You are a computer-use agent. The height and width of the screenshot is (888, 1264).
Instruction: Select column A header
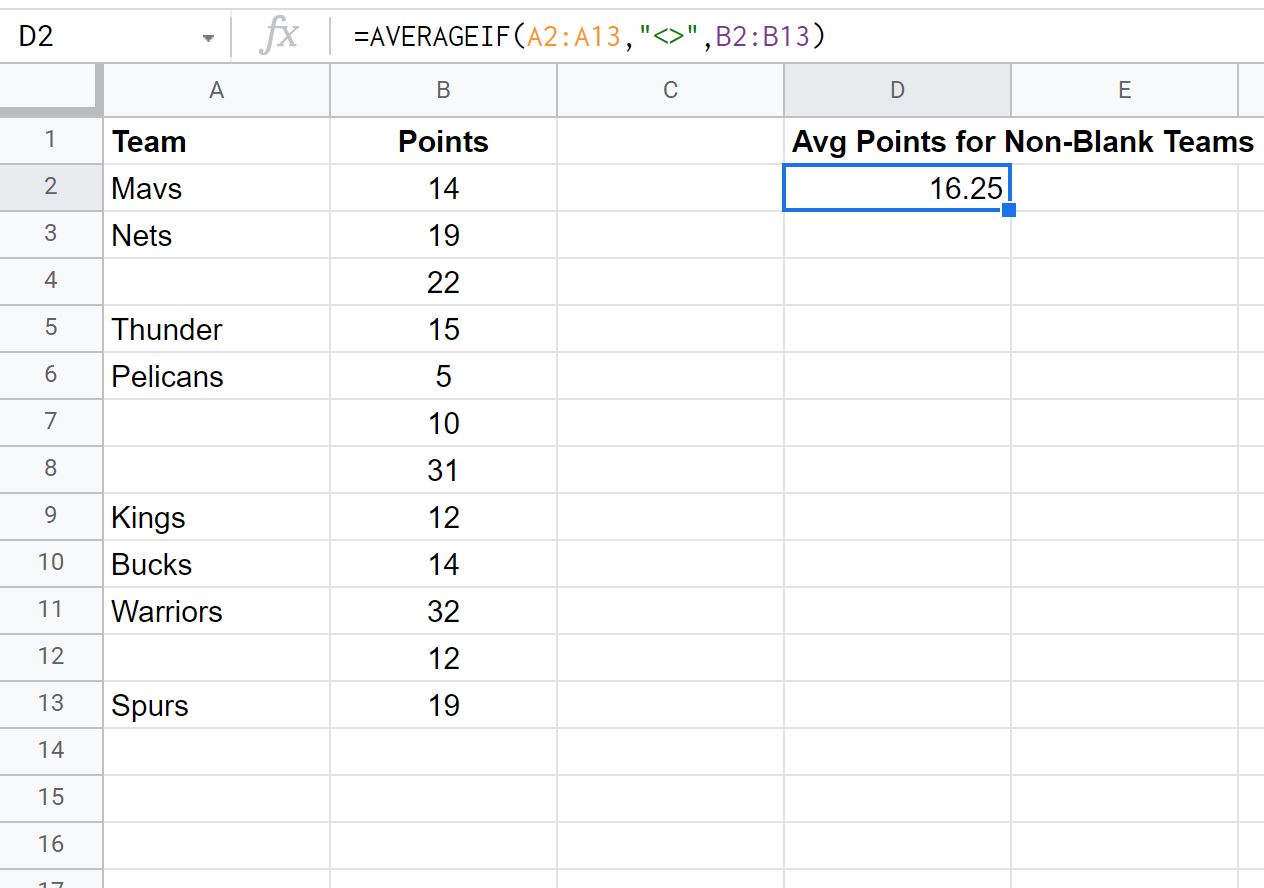[216, 91]
